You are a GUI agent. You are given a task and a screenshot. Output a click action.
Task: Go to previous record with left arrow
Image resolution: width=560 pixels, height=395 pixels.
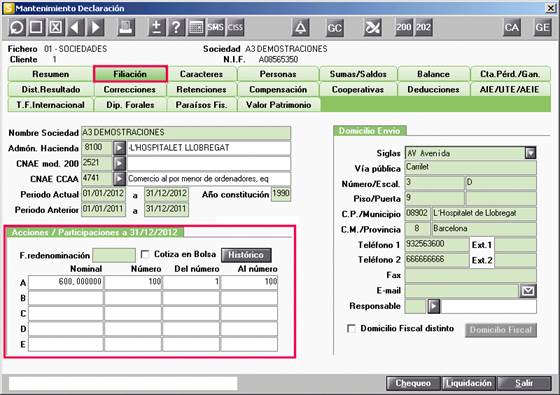[75, 28]
